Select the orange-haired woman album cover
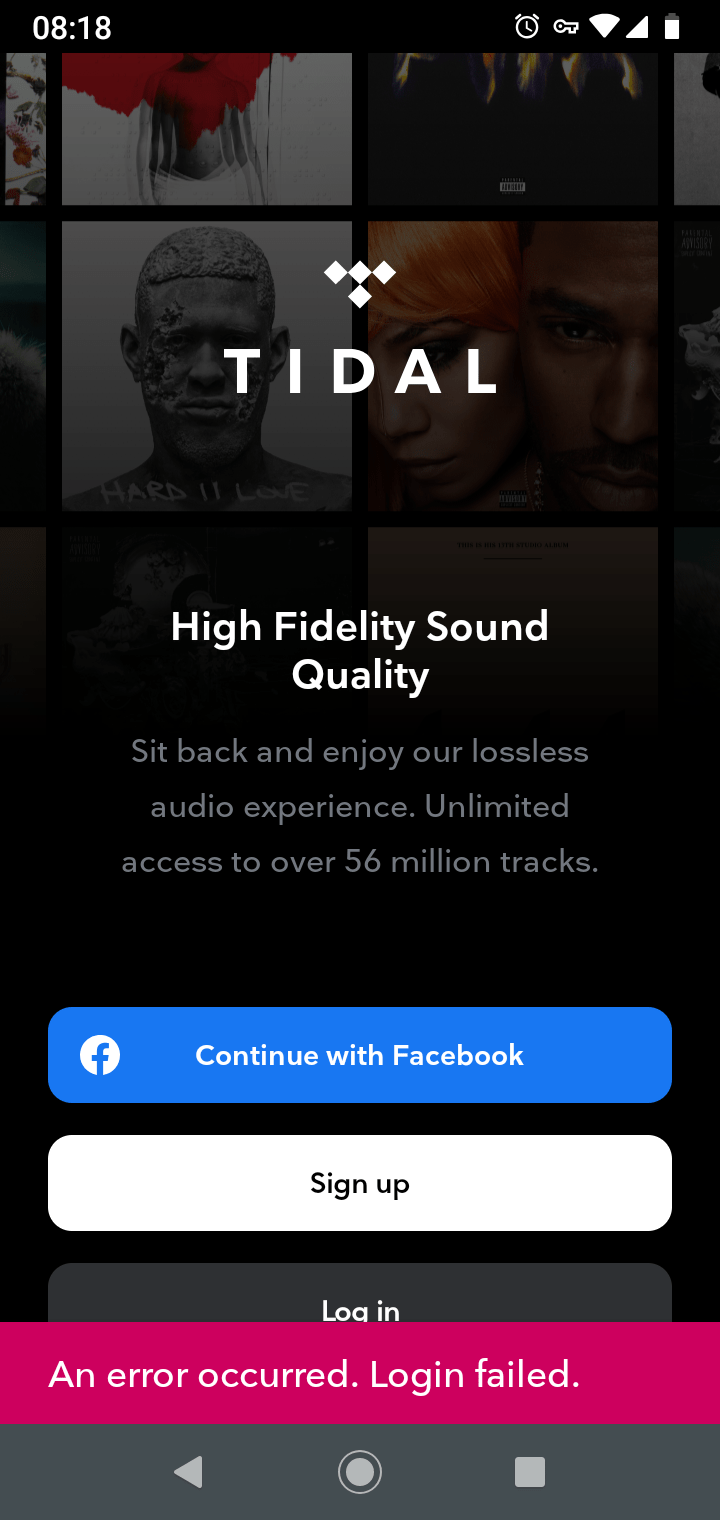 click(513, 366)
